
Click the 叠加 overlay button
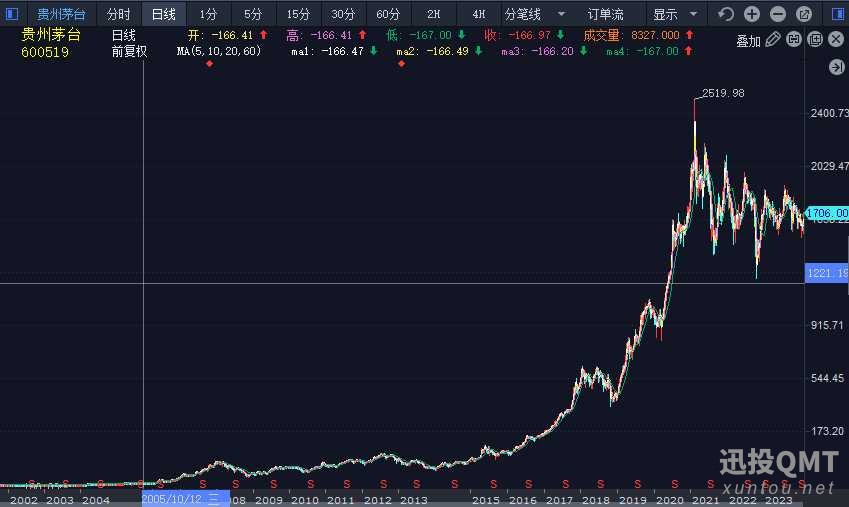point(748,41)
